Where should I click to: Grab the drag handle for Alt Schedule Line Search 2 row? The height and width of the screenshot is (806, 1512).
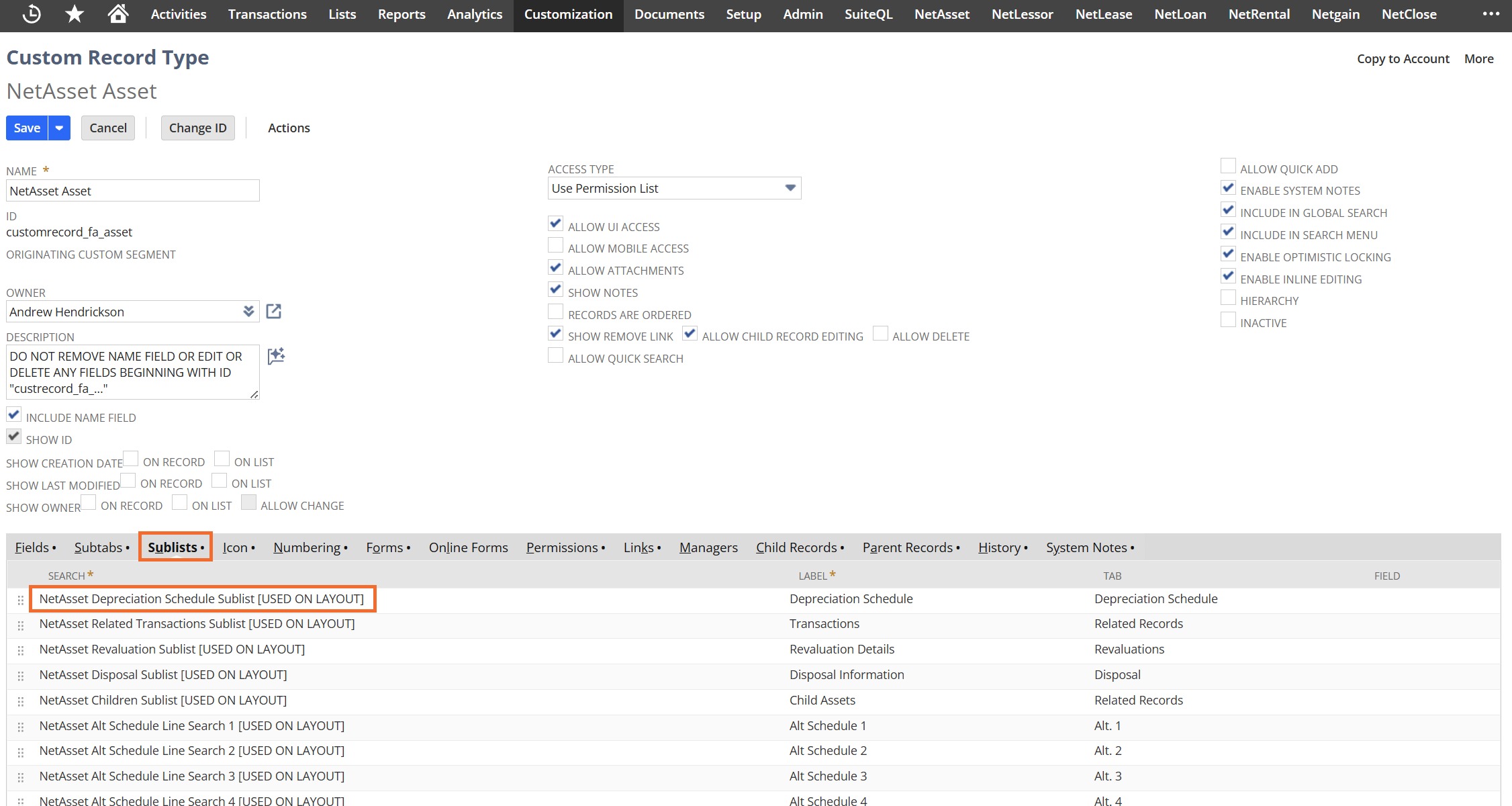pos(21,752)
